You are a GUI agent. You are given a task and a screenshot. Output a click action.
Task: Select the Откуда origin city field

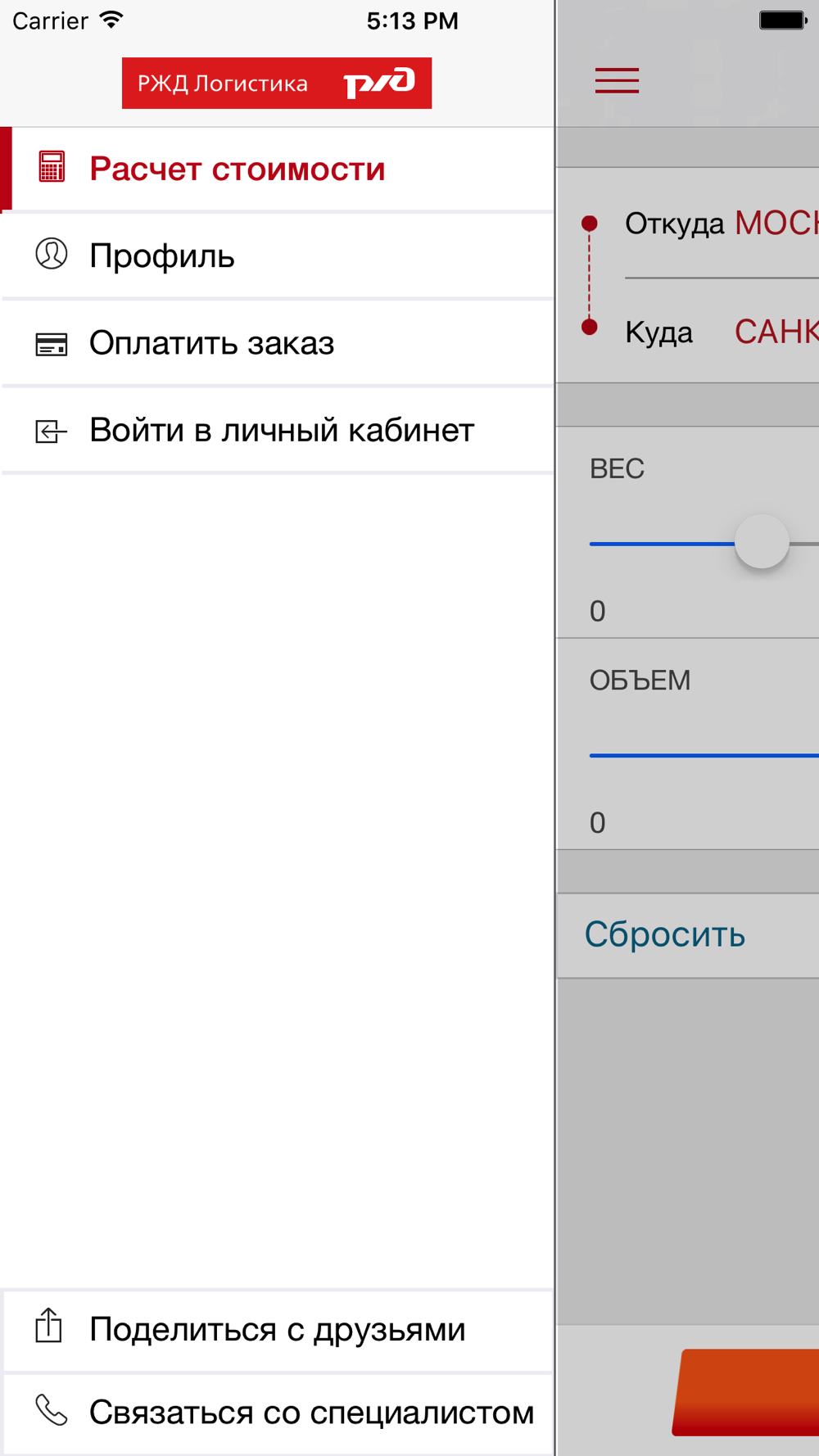coord(722,224)
